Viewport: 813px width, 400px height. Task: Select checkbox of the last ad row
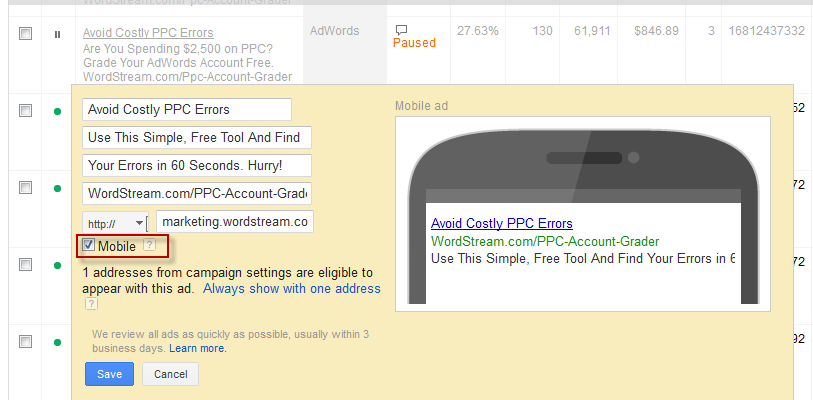tap(25, 341)
